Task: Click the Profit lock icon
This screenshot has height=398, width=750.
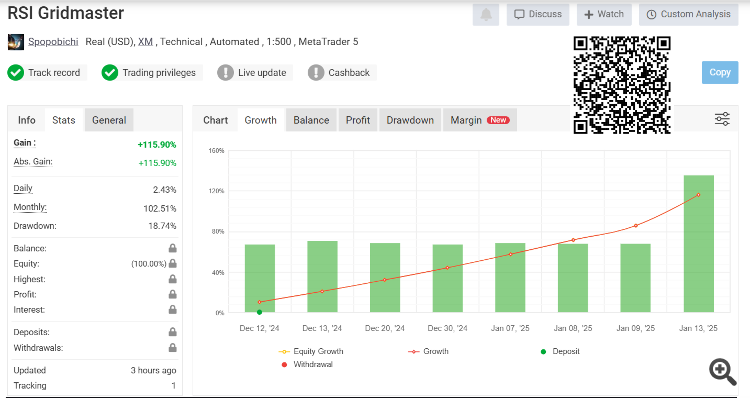Action: [173, 294]
